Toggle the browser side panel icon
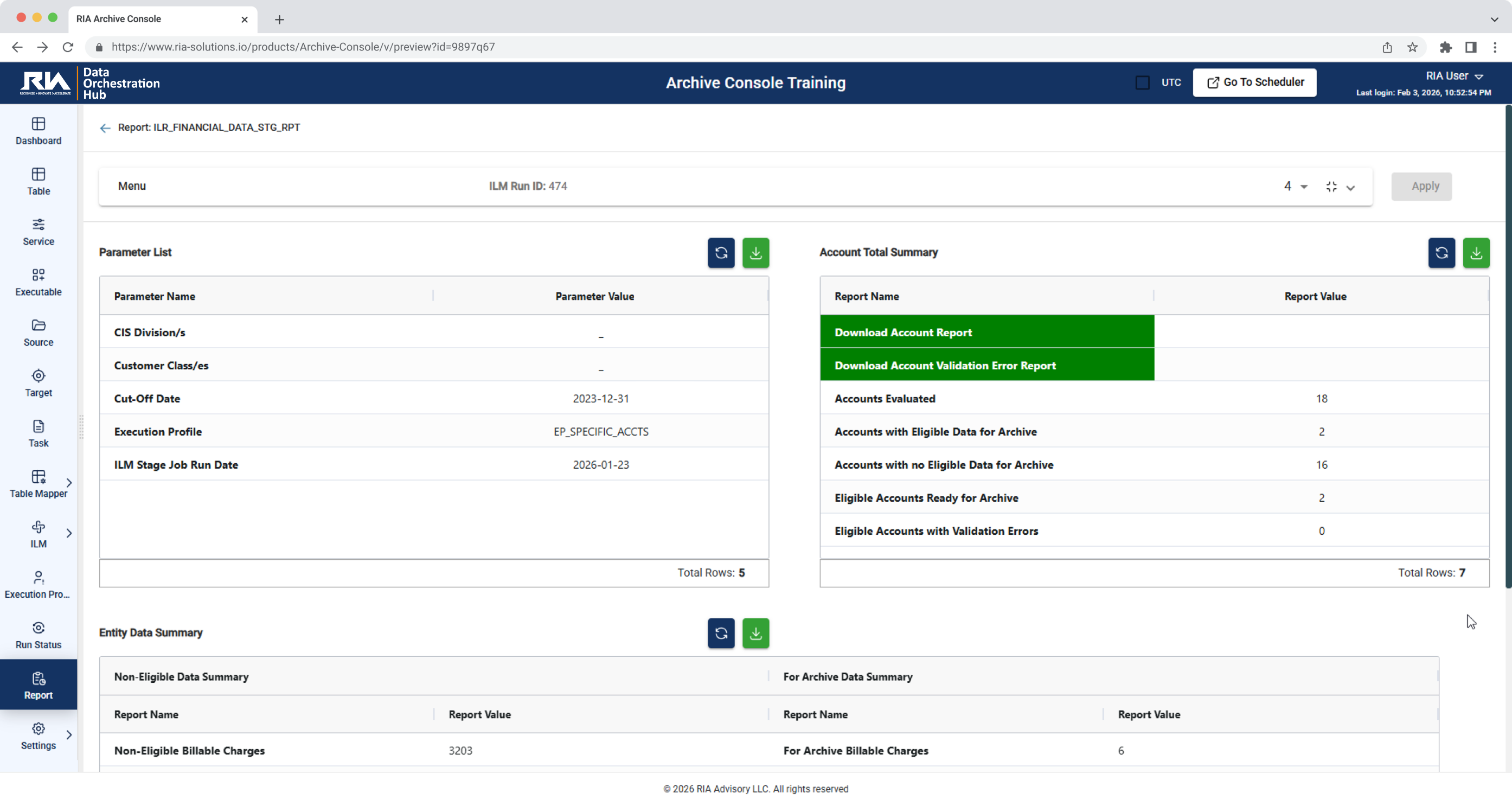Viewport: 1512px width, 806px height. (1470, 47)
